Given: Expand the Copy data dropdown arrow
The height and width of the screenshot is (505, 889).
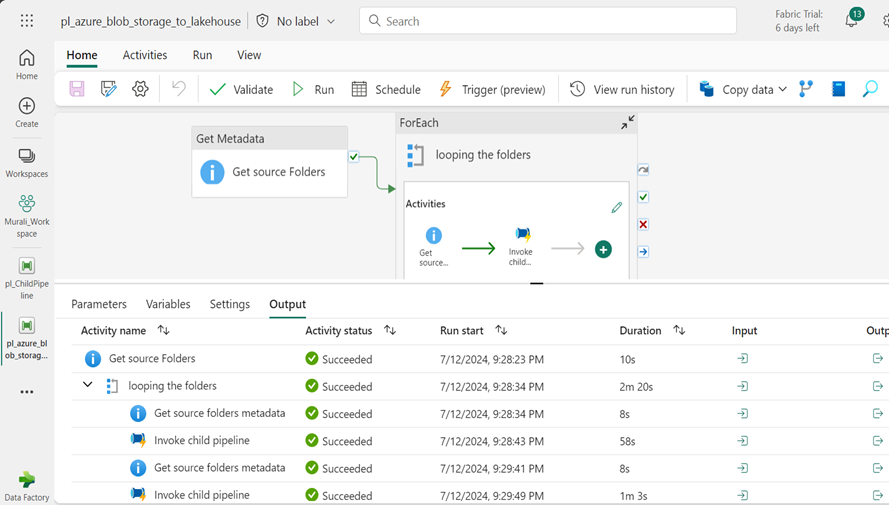Looking at the screenshot, I should pyautogui.click(x=782, y=89).
